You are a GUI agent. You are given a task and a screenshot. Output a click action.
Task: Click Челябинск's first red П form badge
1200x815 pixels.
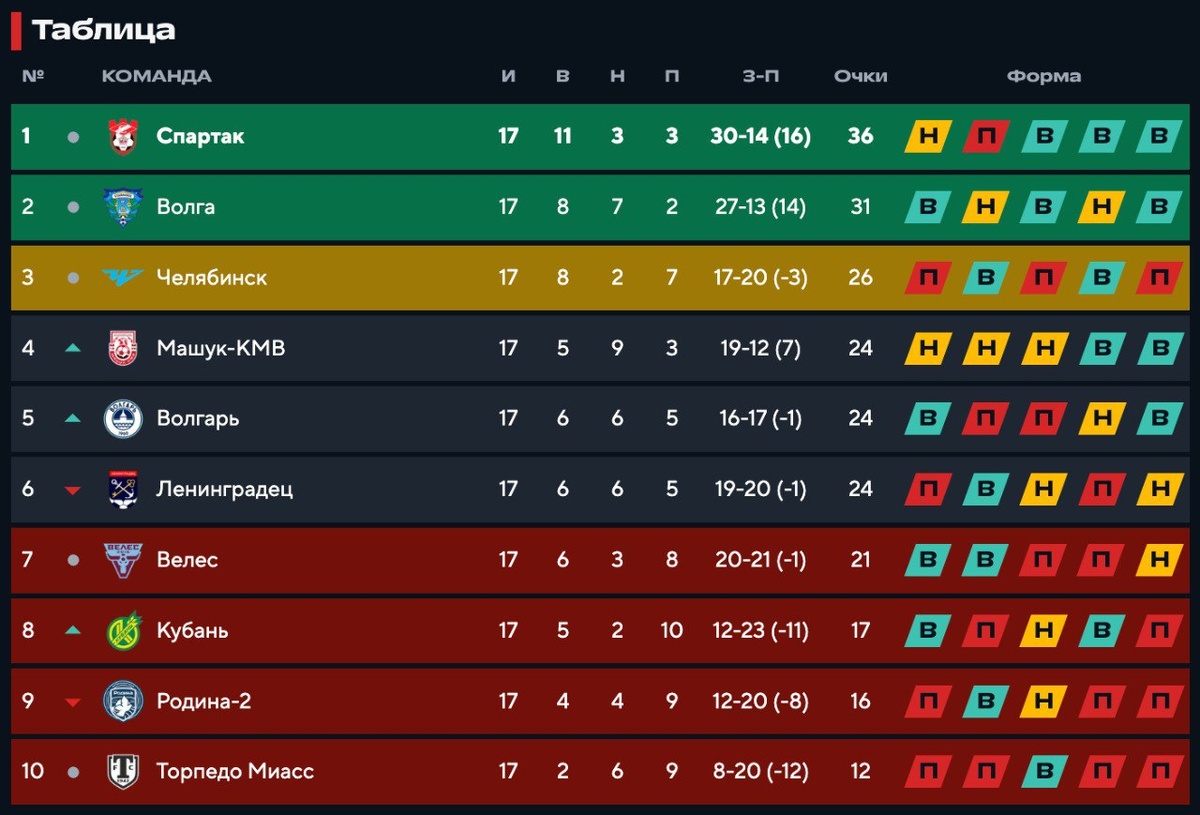point(928,277)
